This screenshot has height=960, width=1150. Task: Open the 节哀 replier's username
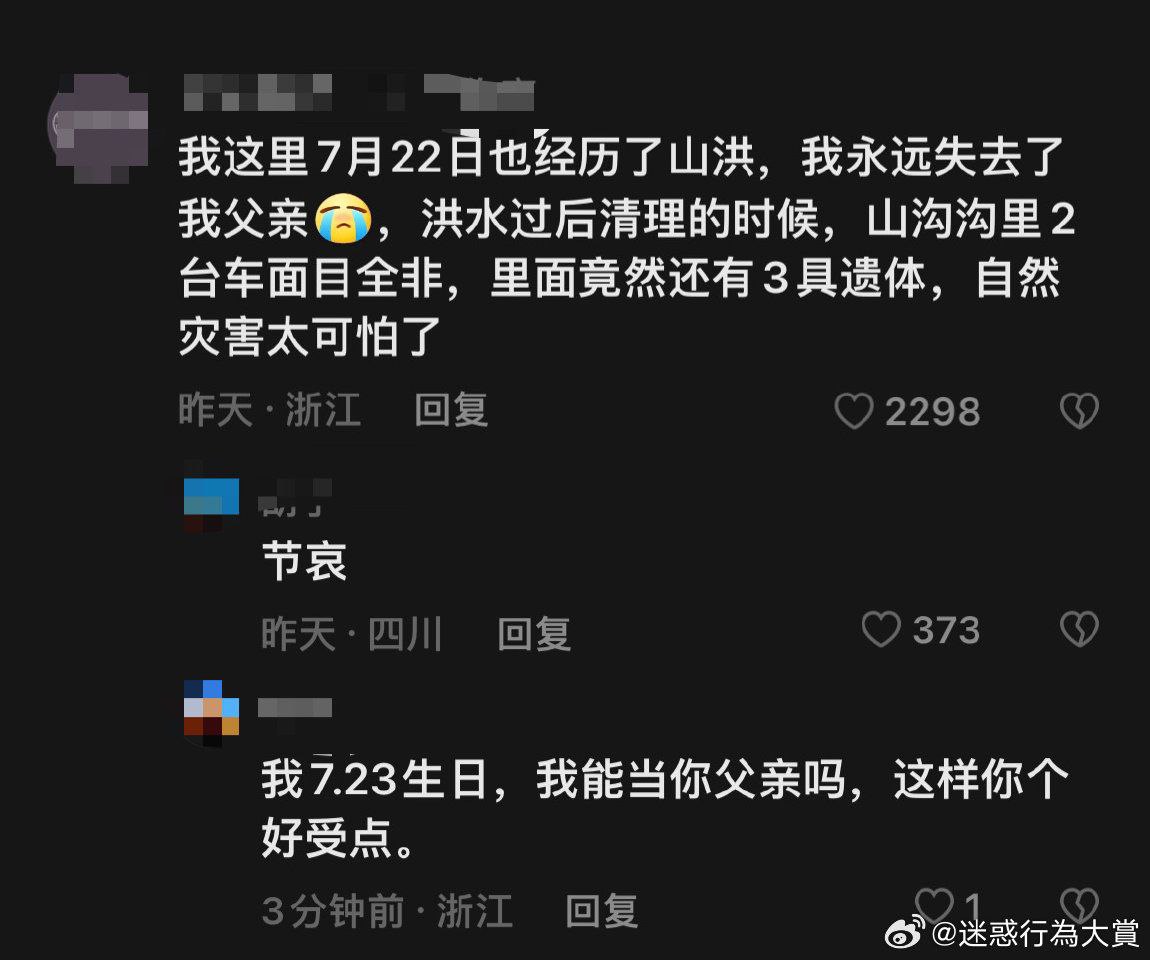pos(296,497)
